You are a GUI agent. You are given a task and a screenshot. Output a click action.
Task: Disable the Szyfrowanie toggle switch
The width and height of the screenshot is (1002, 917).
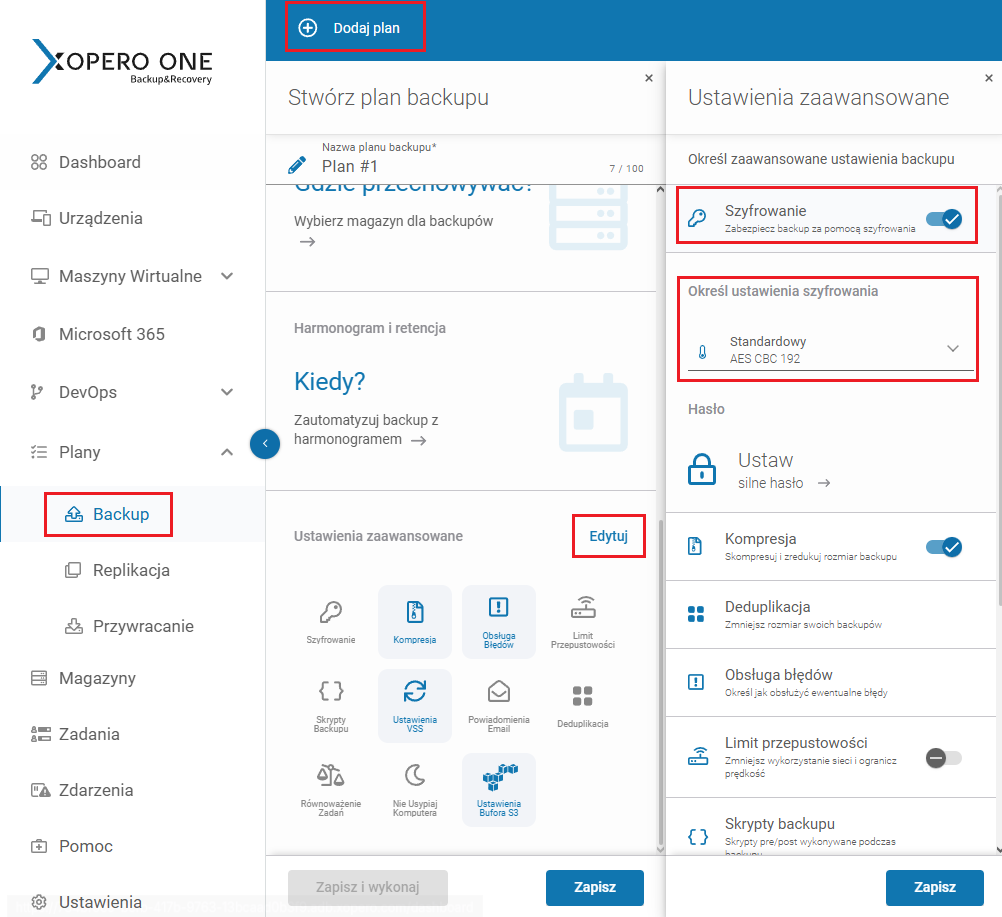point(943,219)
